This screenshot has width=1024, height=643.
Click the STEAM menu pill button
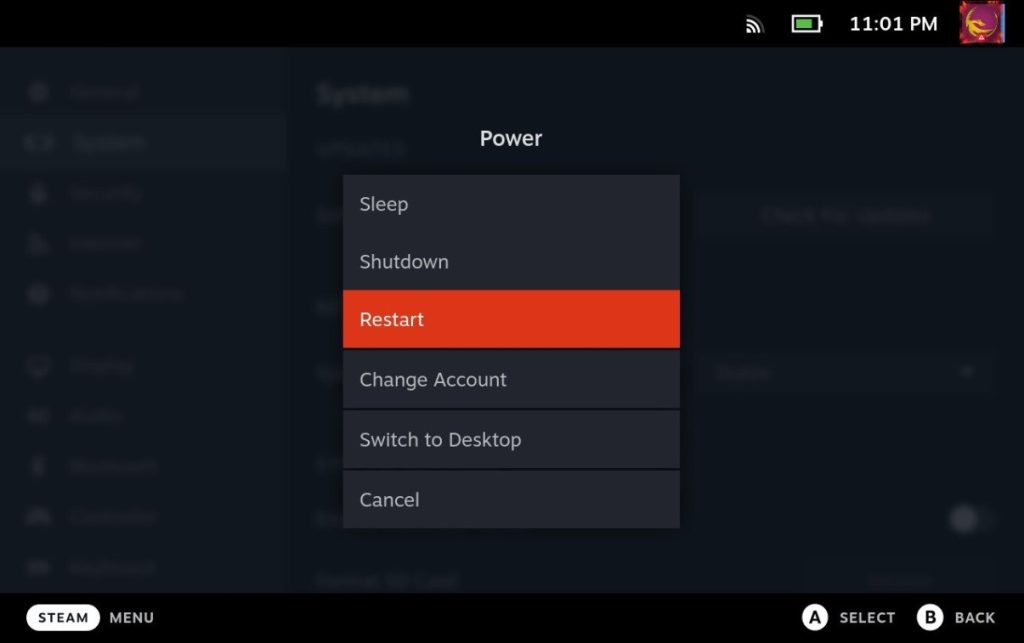(x=63, y=617)
